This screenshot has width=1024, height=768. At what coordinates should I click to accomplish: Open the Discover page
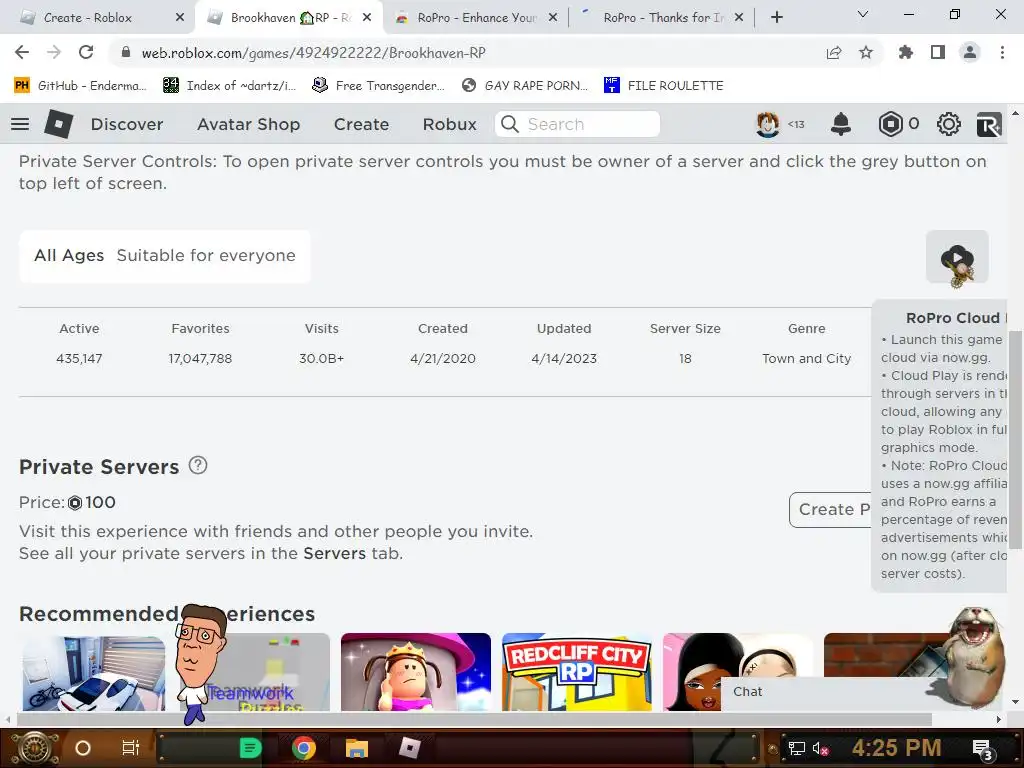coord(127,124)
